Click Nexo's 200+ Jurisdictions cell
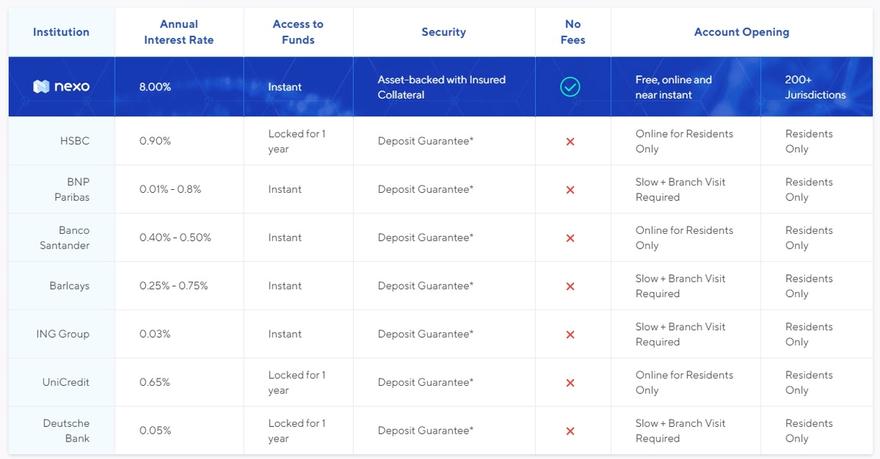The width and height of the screenshot is (880, 459). (x=815, y=87)
